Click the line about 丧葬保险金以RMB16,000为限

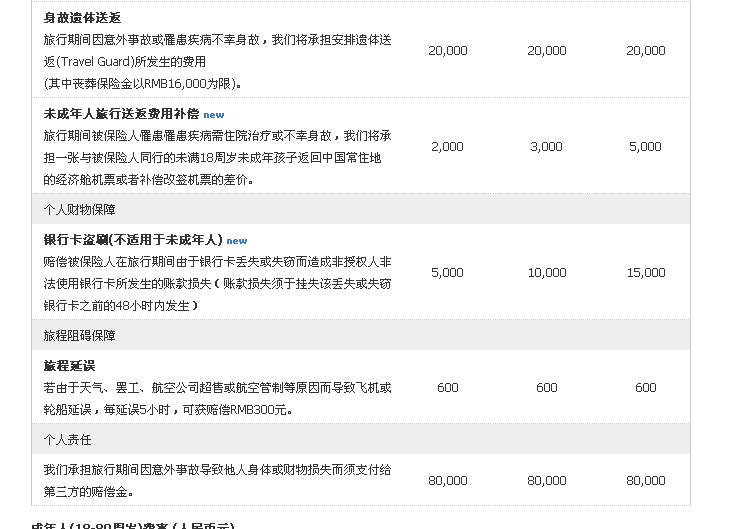pos(143,84)
